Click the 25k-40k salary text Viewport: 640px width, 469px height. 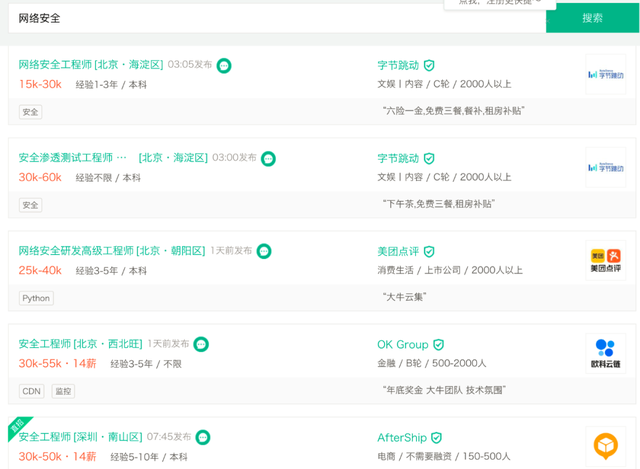point(40,271)
